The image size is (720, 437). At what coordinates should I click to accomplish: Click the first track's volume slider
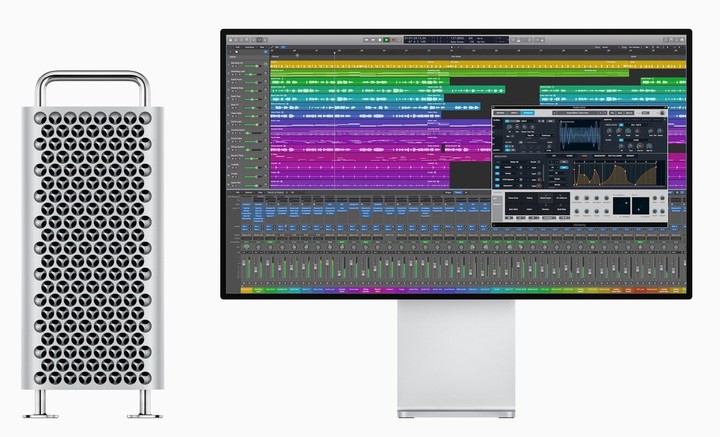[x=251, y=66]
